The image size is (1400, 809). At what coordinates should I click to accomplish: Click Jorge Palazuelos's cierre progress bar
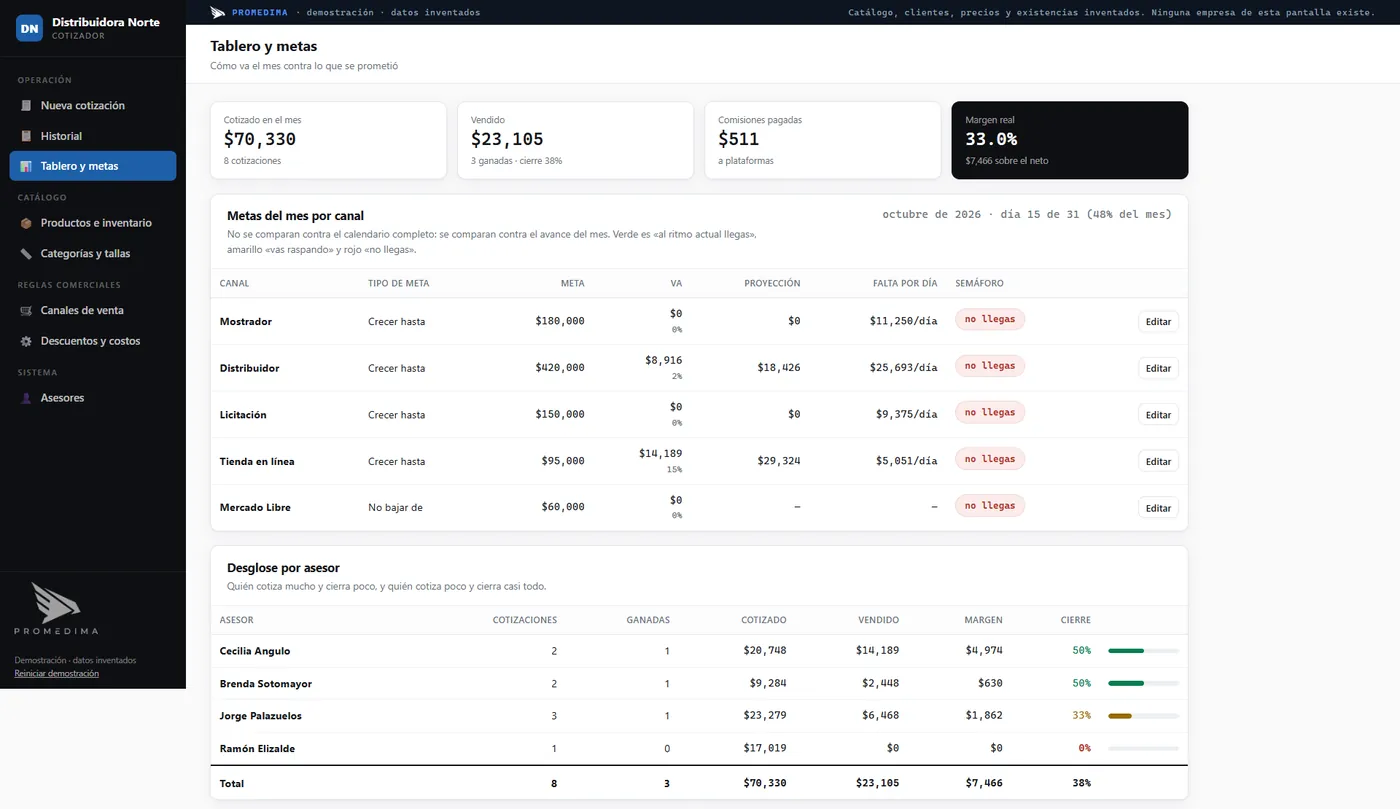click(x=1143, y=716)
